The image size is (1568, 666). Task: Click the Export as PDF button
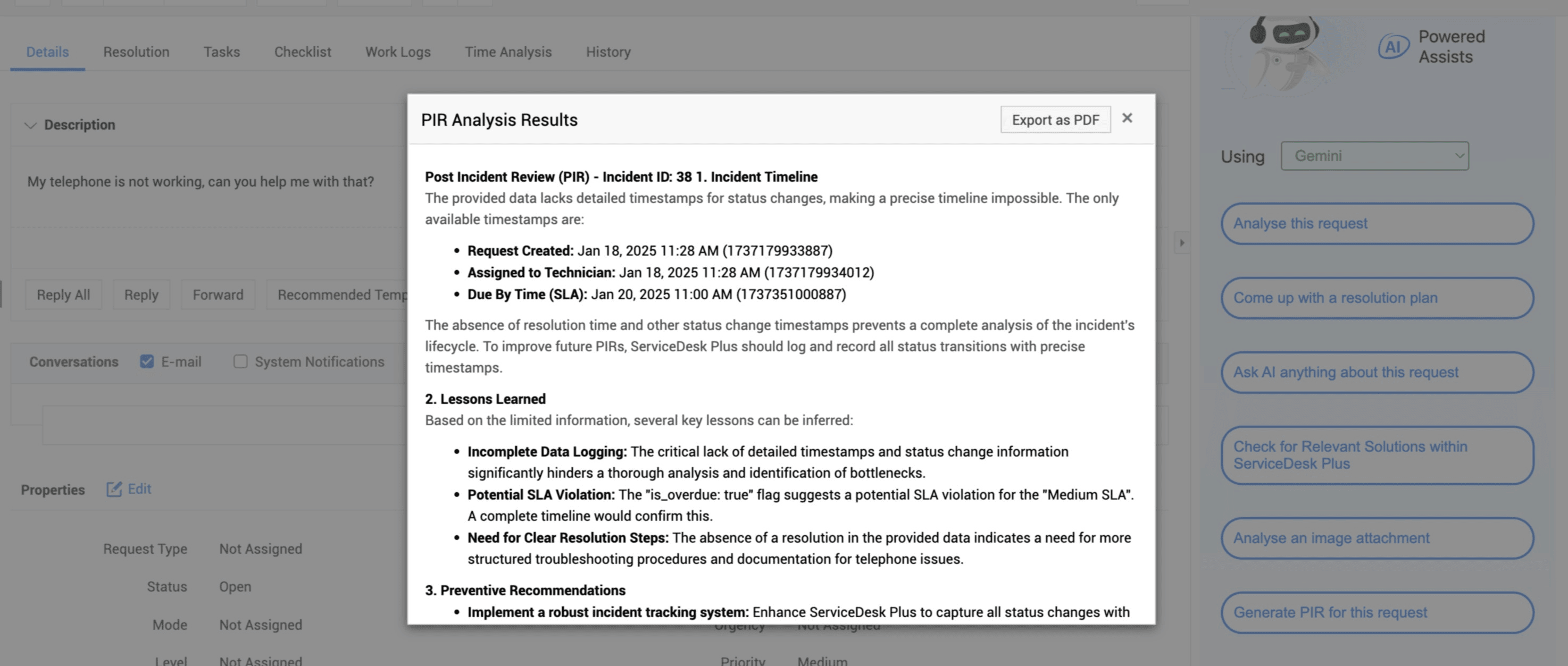(1055, 120)
